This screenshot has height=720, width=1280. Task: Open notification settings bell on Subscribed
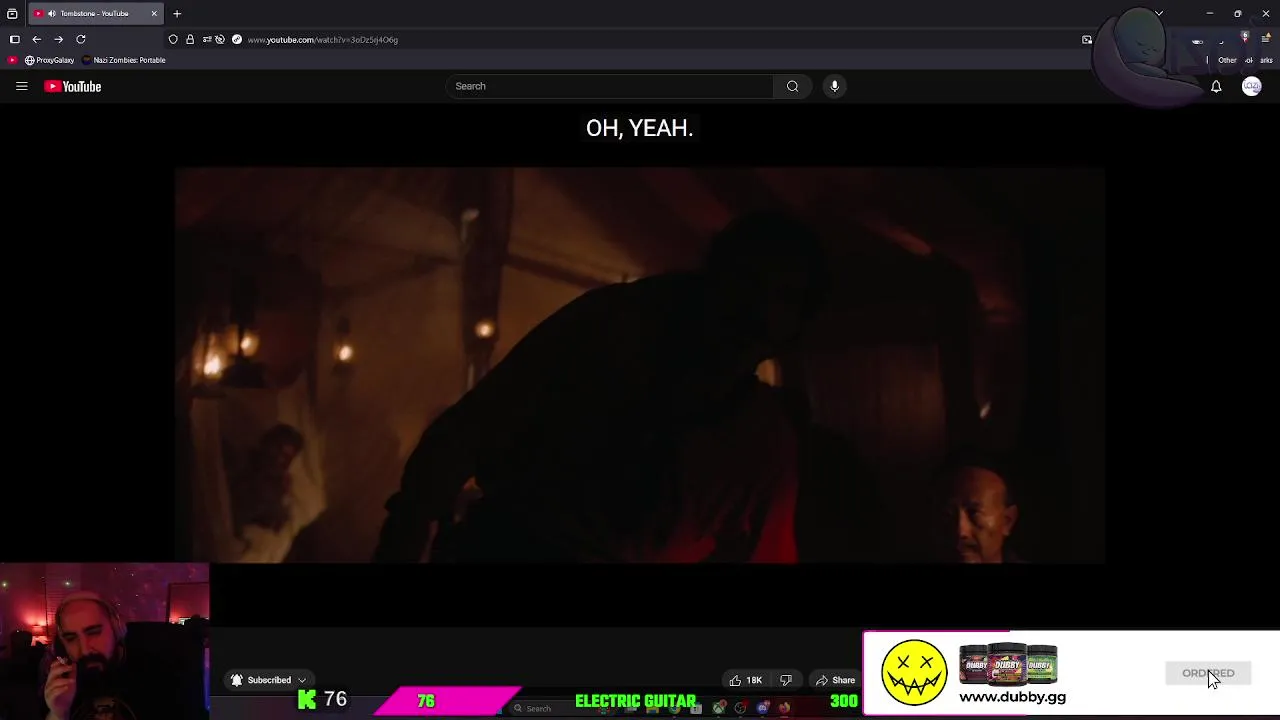point(237,680)
